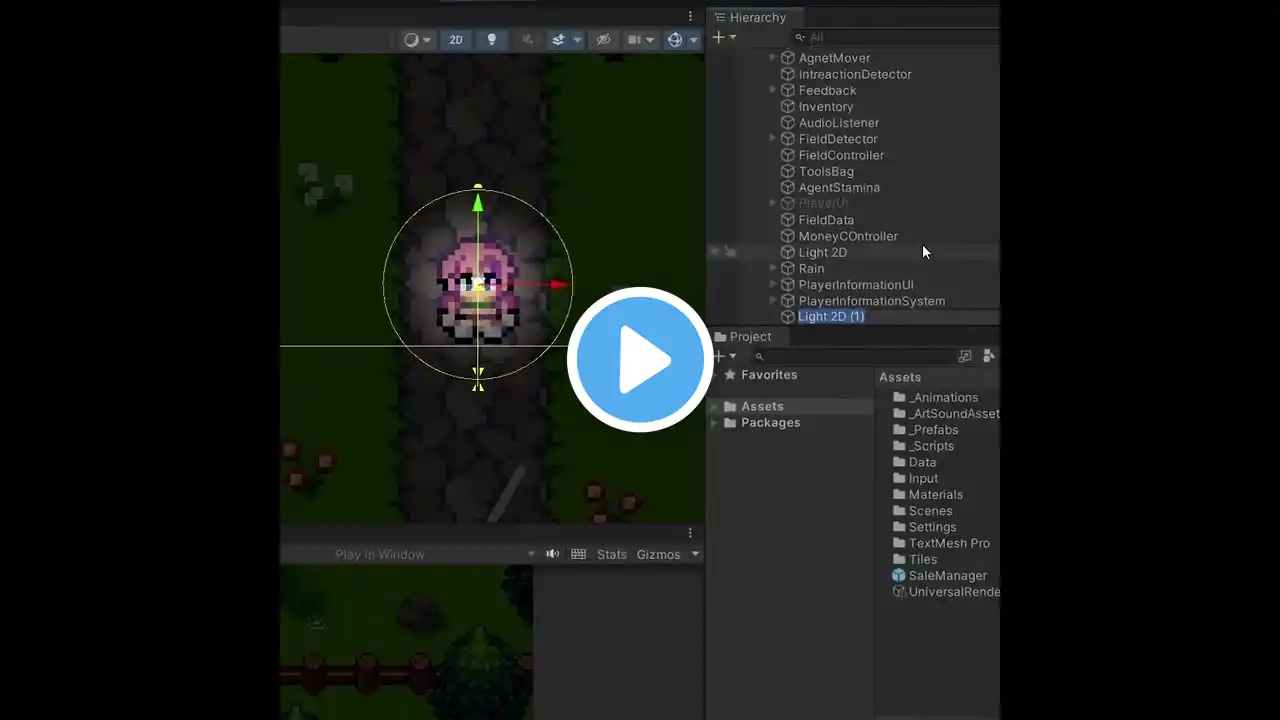The image size is (1280, 720).
Task: Select Light 2D object in Hierarchy
Action: tap(822, 252)
